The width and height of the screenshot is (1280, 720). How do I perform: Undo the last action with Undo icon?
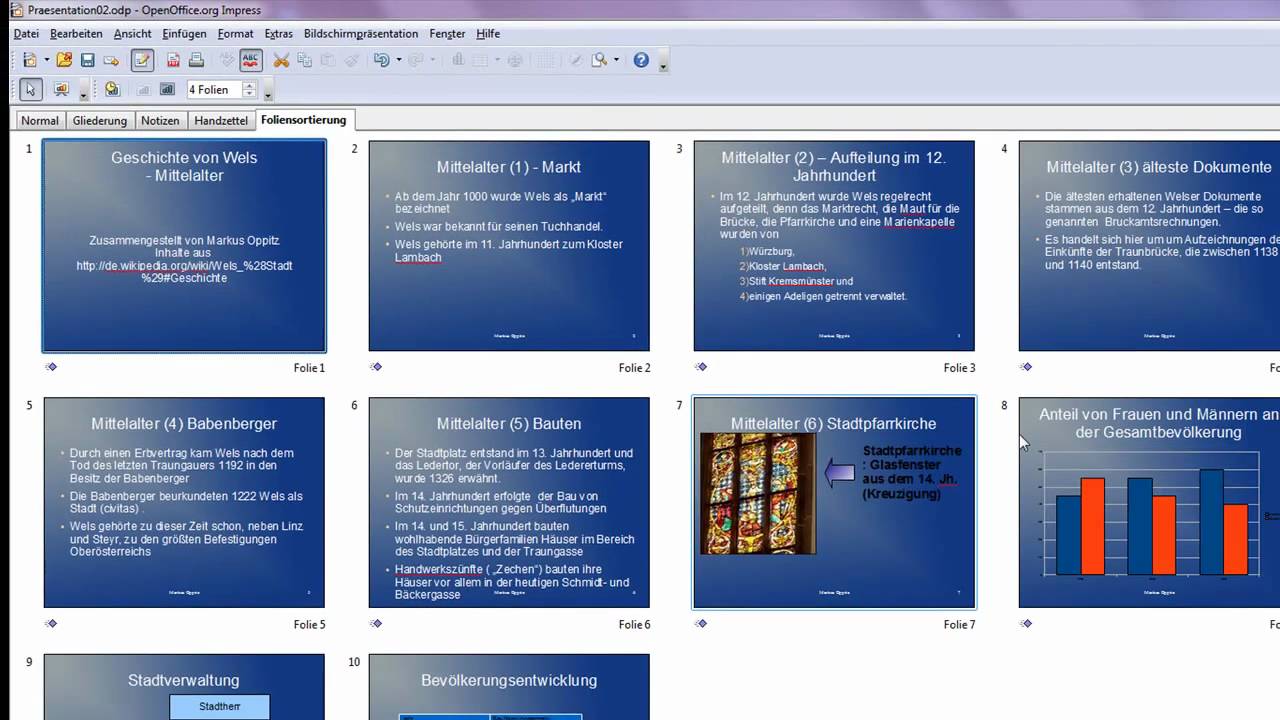coord(381,60)
